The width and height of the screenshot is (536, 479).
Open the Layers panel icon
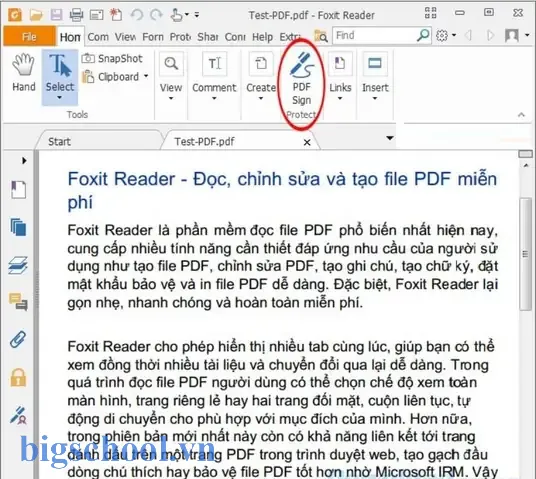pyautogui.click(x=18, y=265)
